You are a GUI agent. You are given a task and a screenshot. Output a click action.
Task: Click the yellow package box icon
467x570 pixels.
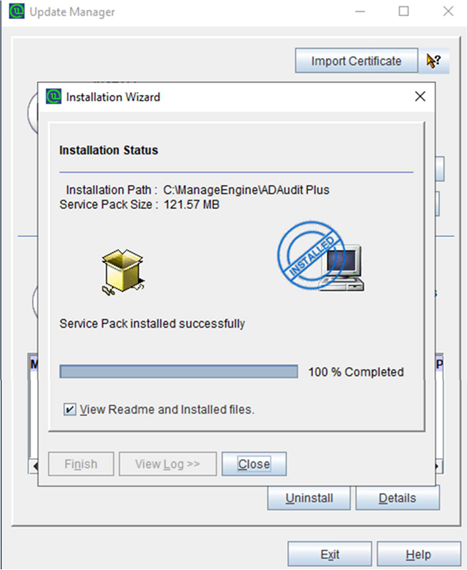[x=123, y=272]
